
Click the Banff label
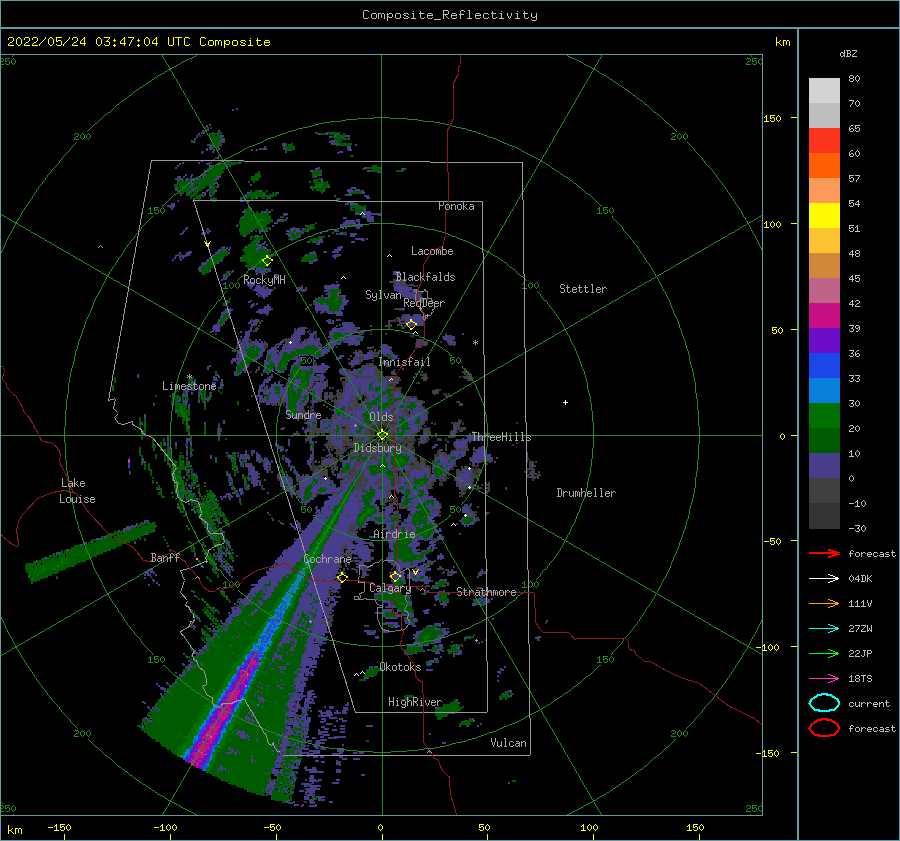(x=165, y=557)
